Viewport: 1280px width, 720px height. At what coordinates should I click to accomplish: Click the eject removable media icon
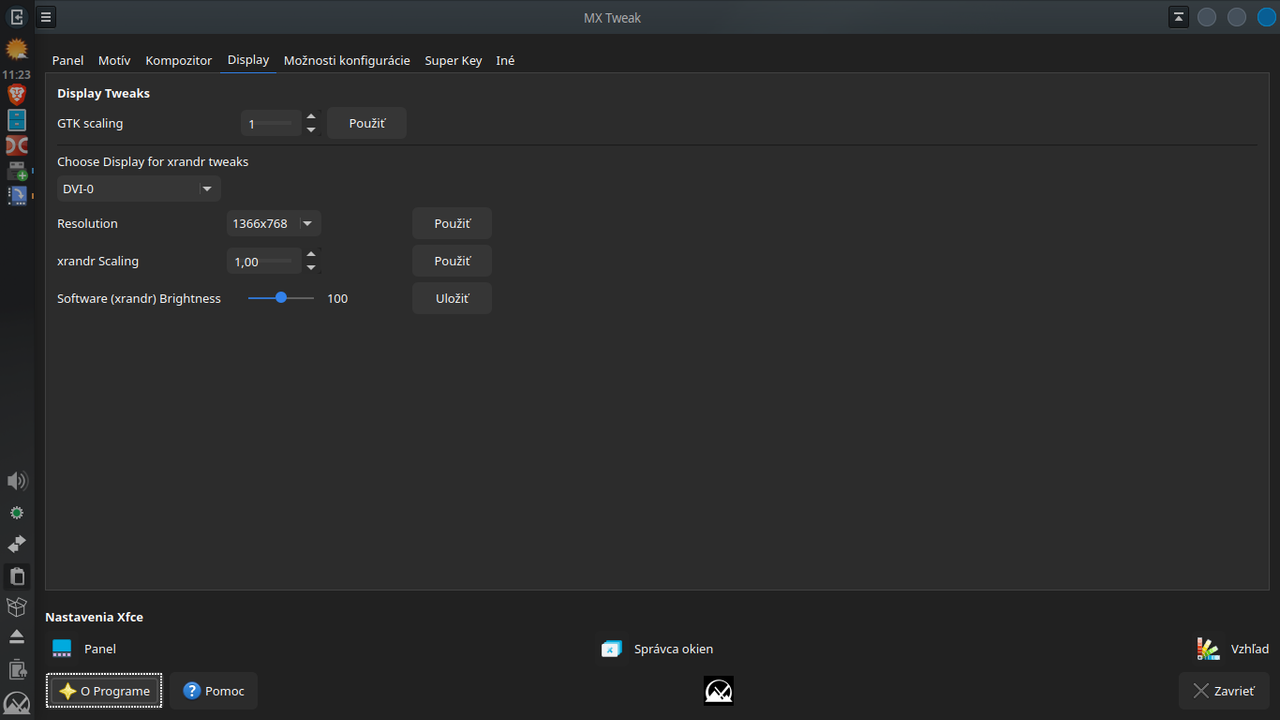click(x=16, y=637)
